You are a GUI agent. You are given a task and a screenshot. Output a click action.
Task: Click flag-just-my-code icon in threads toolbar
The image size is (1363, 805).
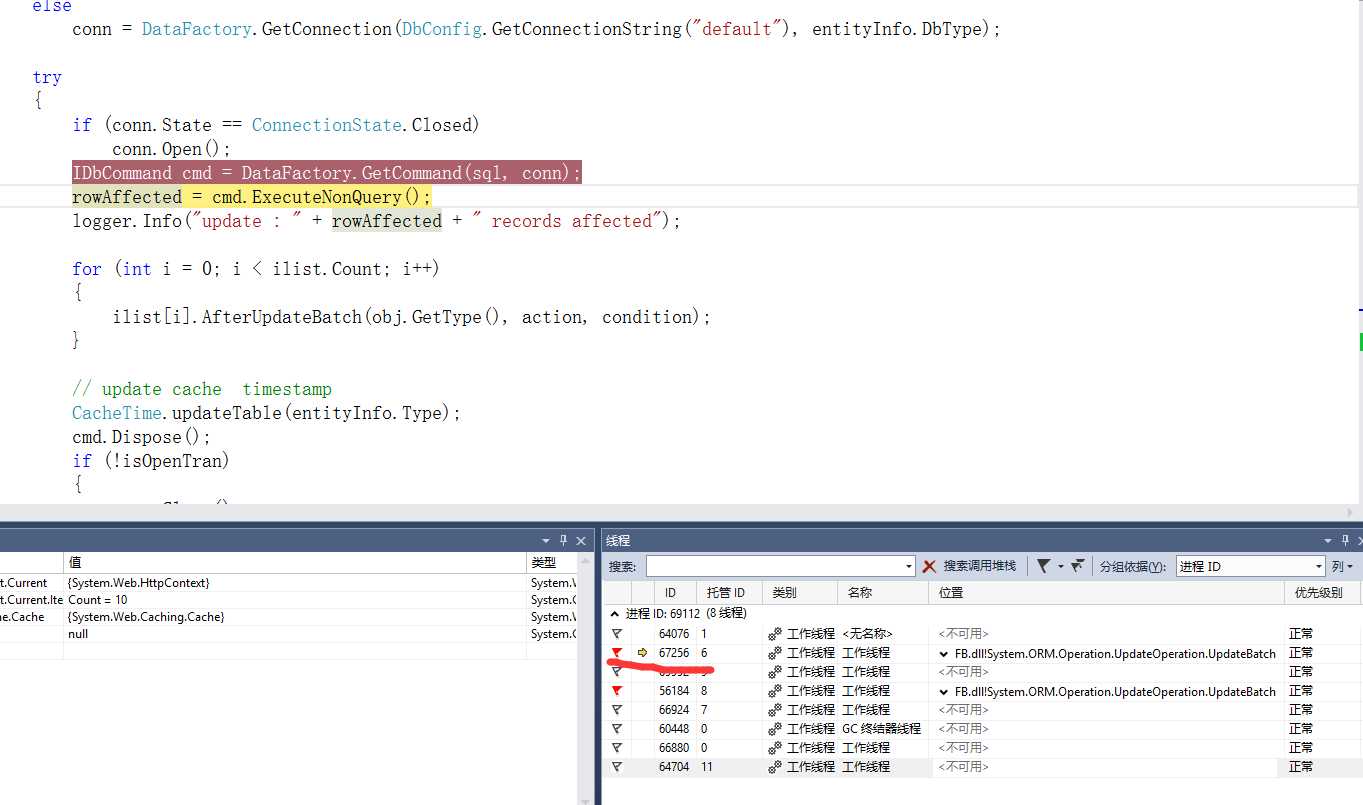pyautogui.click(x=1077, y=566)
